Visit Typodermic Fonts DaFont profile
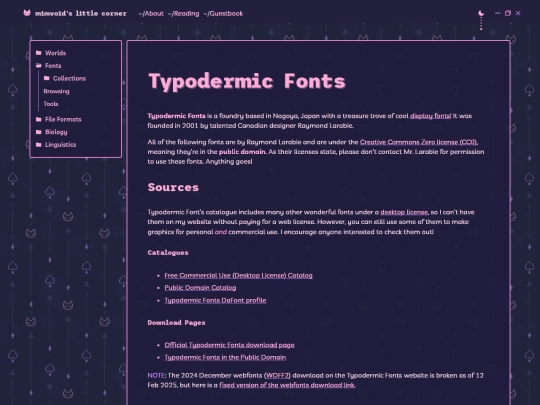 [x=215, y=300]
